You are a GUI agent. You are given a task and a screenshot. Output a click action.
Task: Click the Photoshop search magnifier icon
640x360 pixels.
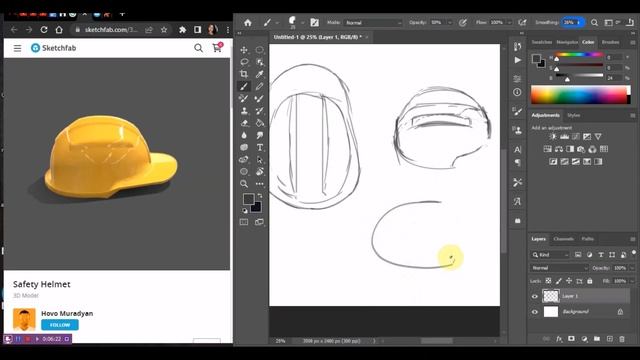click(594, 23)
